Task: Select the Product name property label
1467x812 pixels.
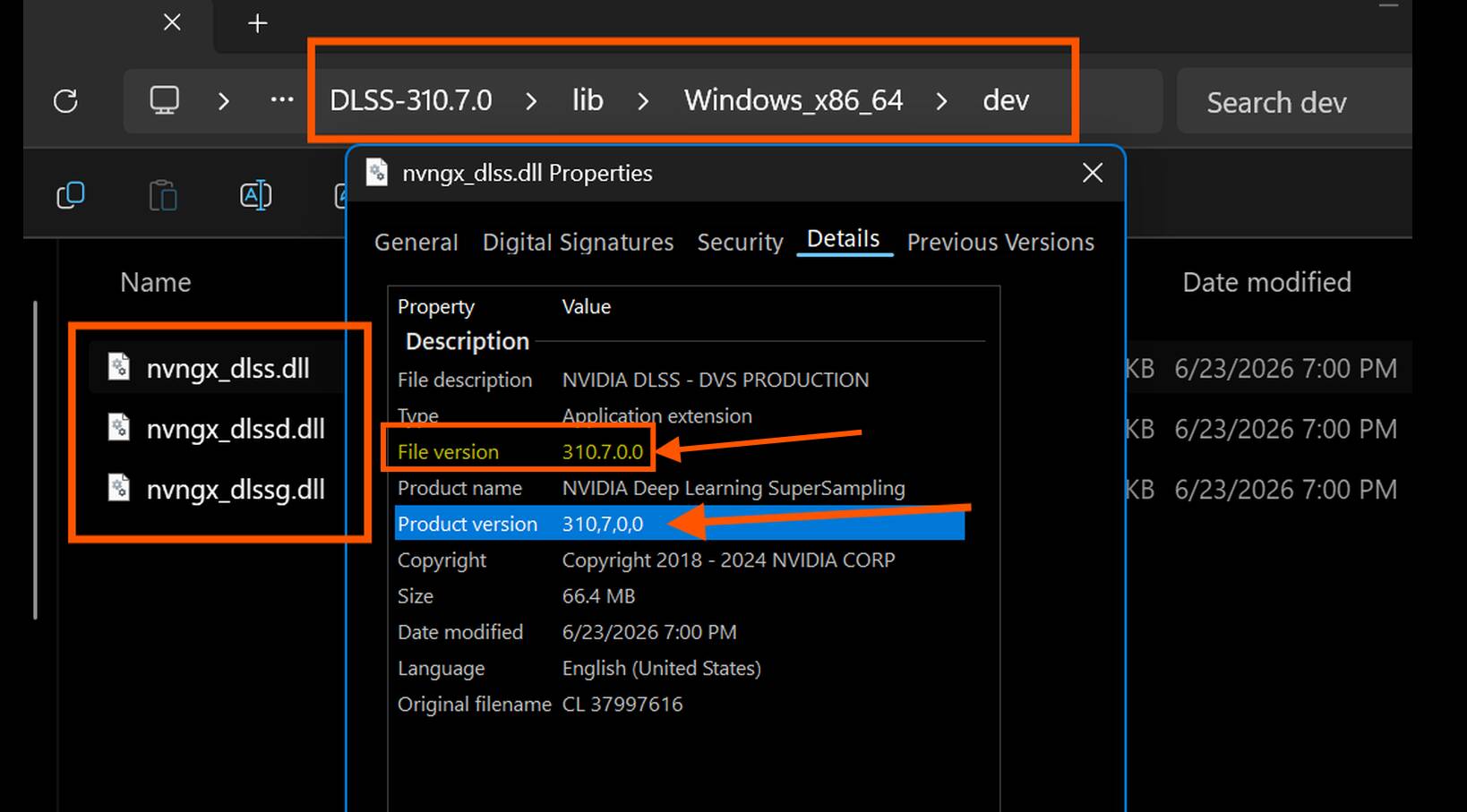Action: coord(459,488)
